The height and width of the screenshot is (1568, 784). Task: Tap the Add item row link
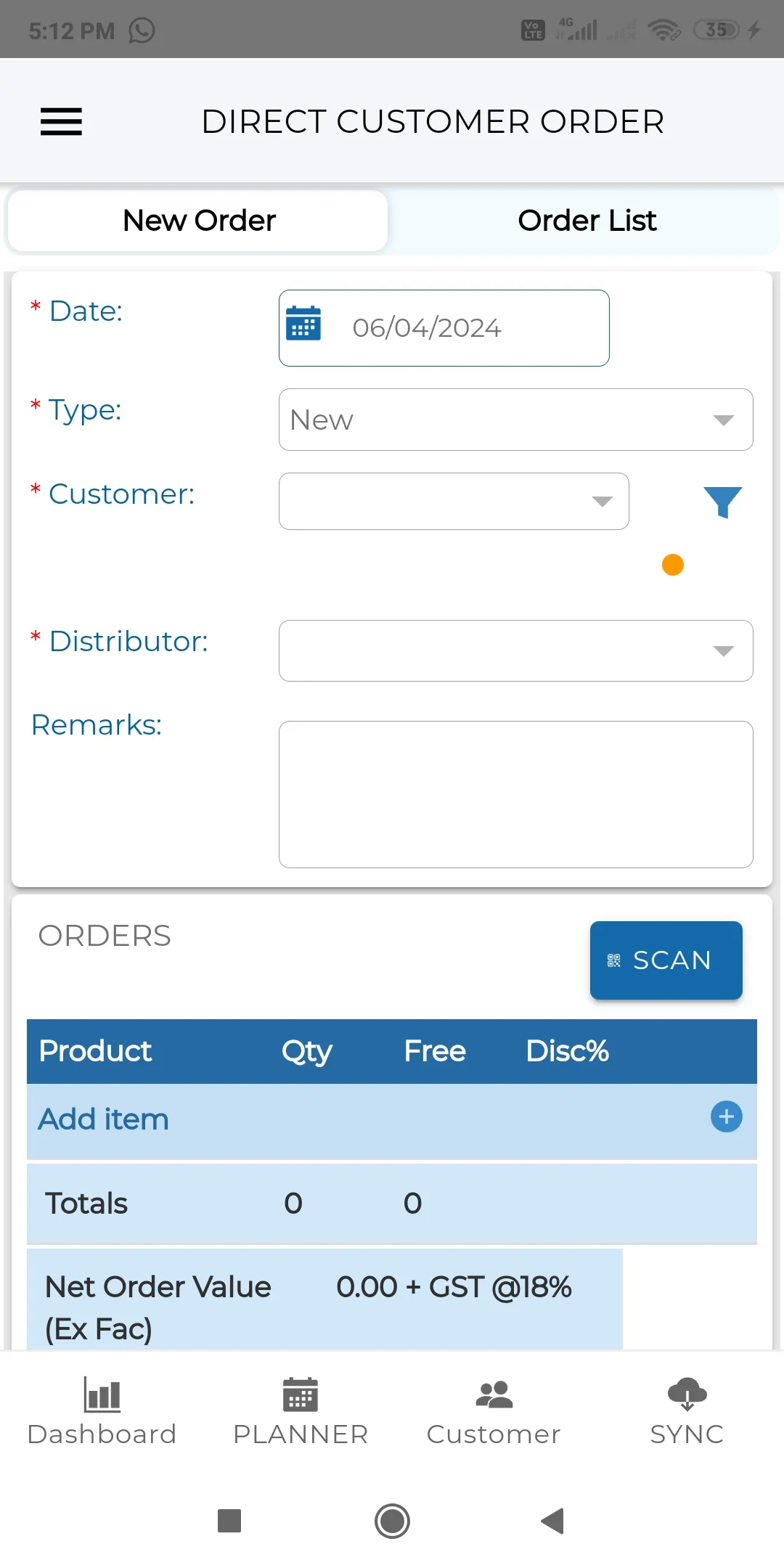pyautogui.click(x=103, y=1119)
